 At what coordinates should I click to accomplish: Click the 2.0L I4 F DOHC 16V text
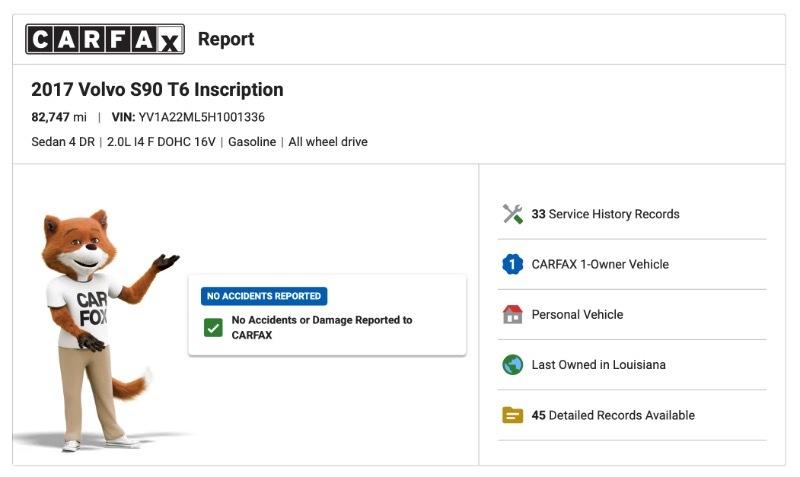161,142
